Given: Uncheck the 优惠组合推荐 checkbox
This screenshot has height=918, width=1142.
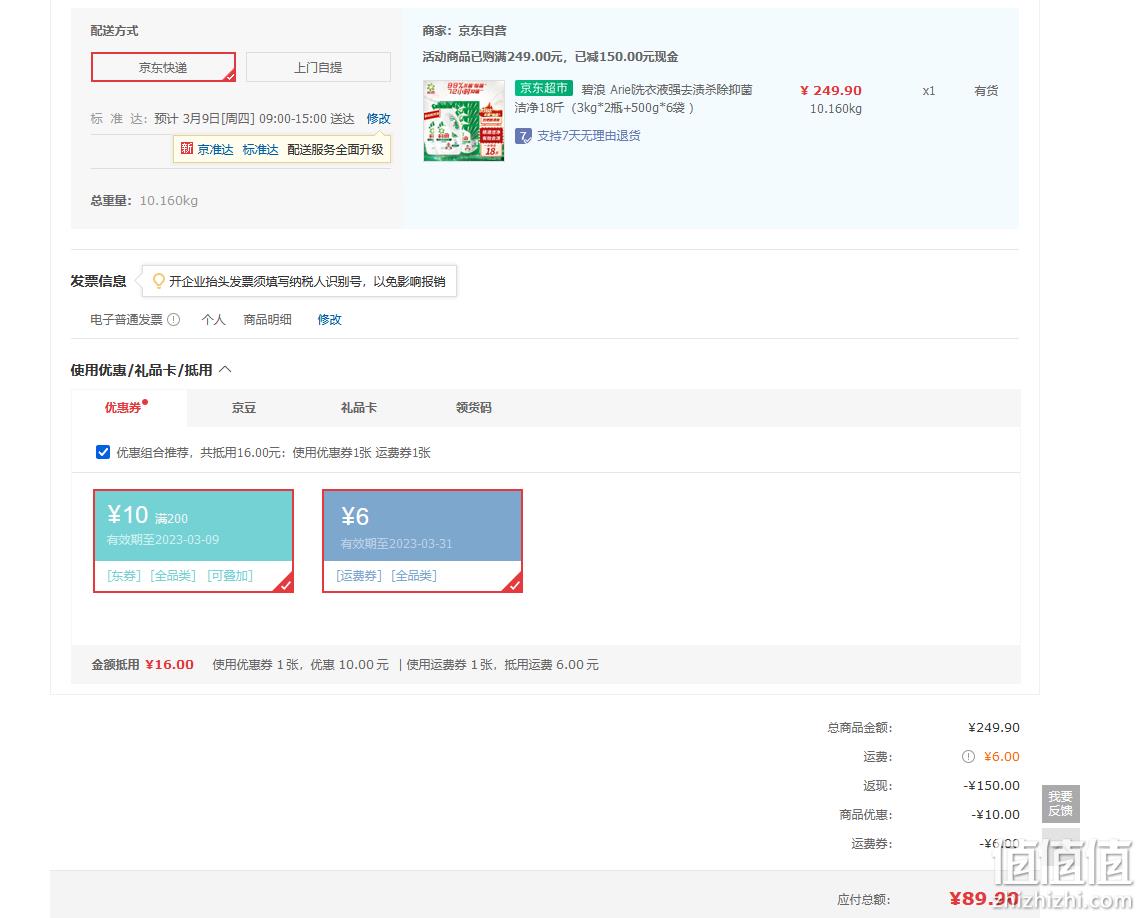Looking at the screenshot, I should [x=103, y=452].
